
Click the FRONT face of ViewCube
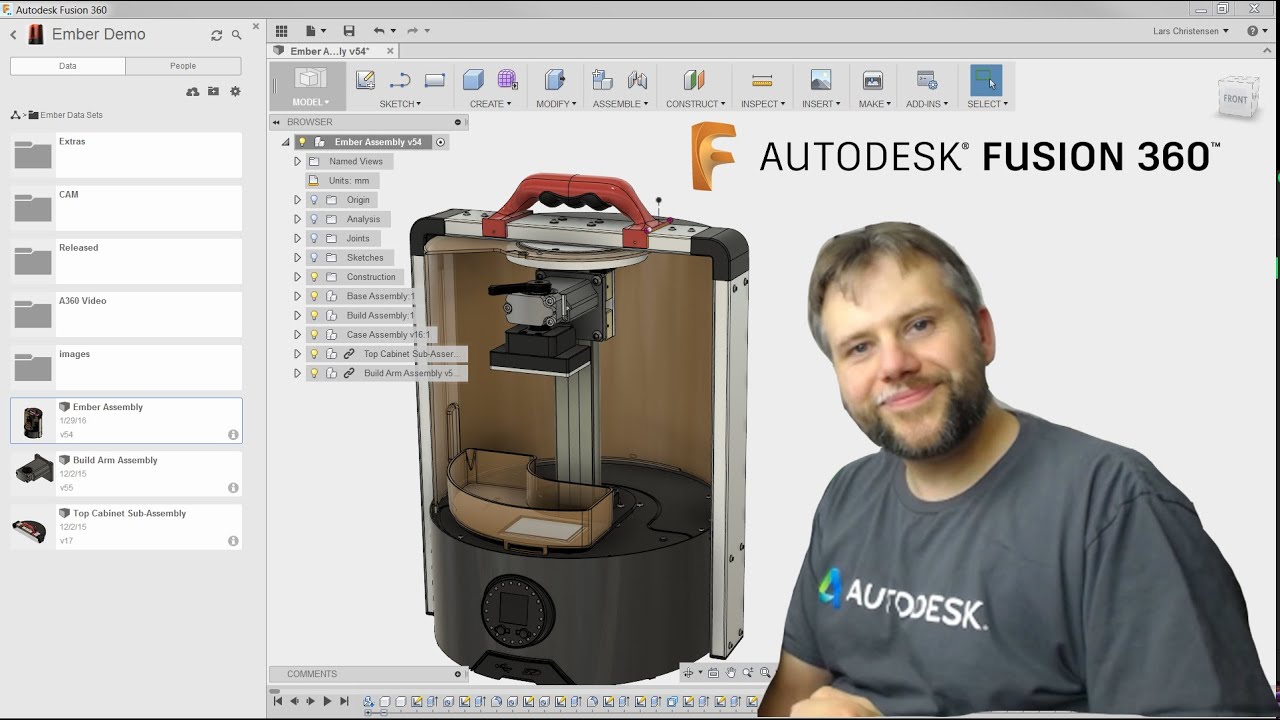(x=1235, y=99)
